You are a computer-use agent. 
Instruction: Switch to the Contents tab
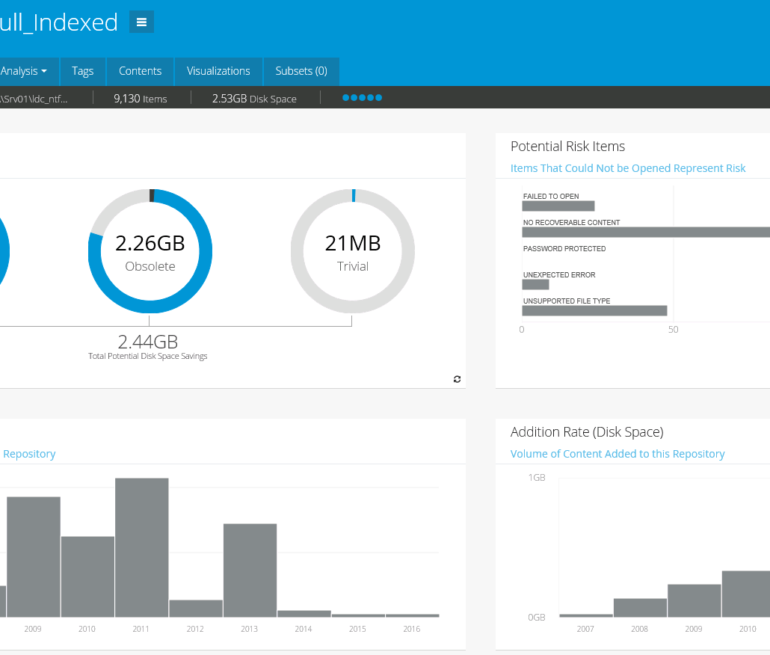coord(140,71)
